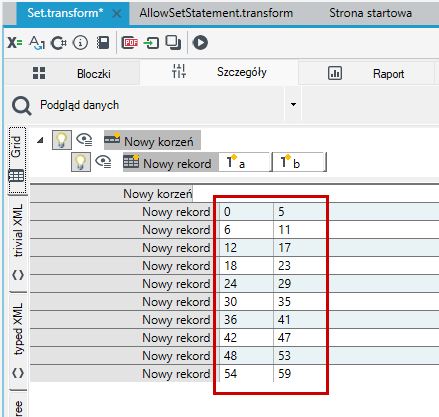Click the X= variables toolbar icon
Viewport: 439px width, 417px height.
(15, 42)
